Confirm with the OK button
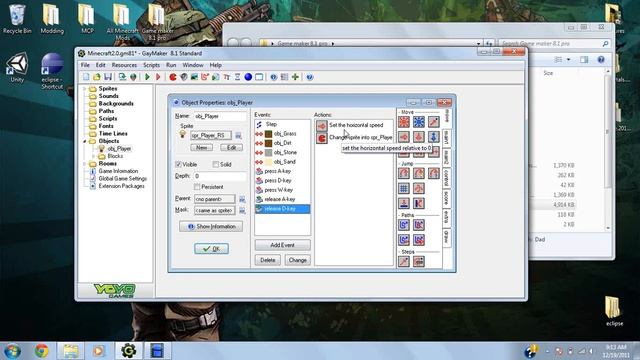Viewport: 640px width, 360px height. click(211, 249)
